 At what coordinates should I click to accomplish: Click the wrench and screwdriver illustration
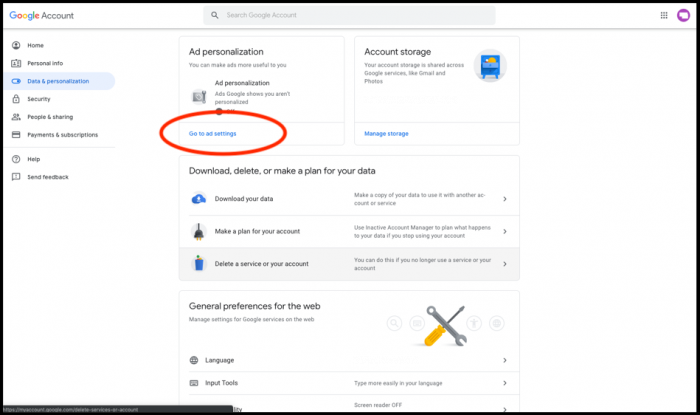445,326
